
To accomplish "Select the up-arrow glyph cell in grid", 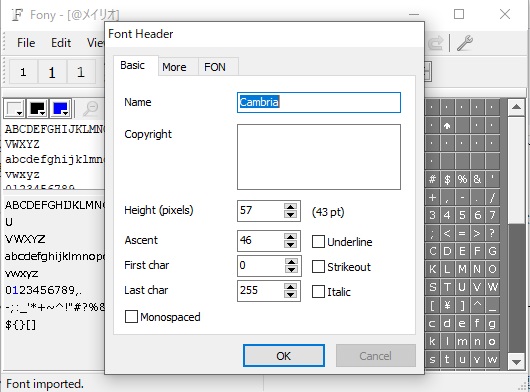I will click(x=447, y=126).
